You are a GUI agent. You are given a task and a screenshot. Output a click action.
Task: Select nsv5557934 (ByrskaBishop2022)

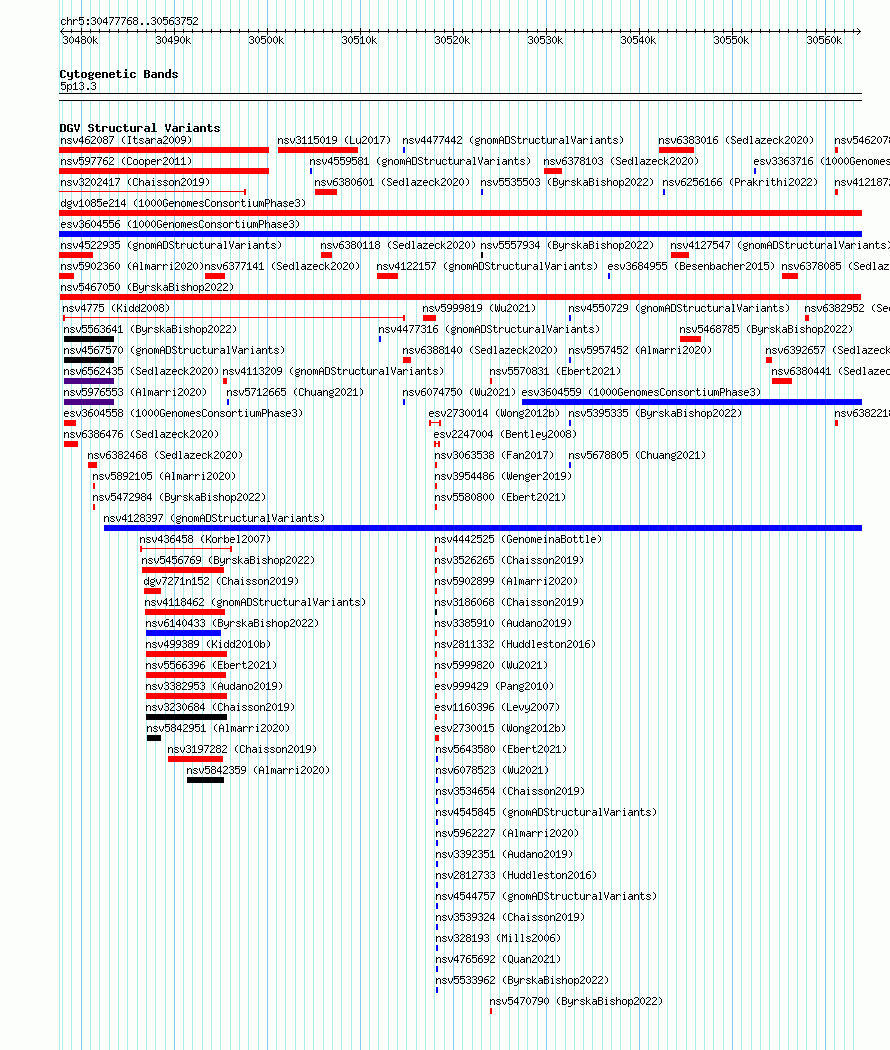pyautogui.click(x=567, y=245)
